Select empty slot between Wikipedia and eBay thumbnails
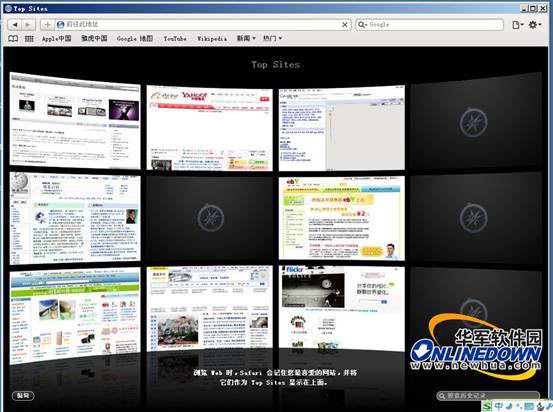This screenshot has height=412, width=553. (209, 218)
